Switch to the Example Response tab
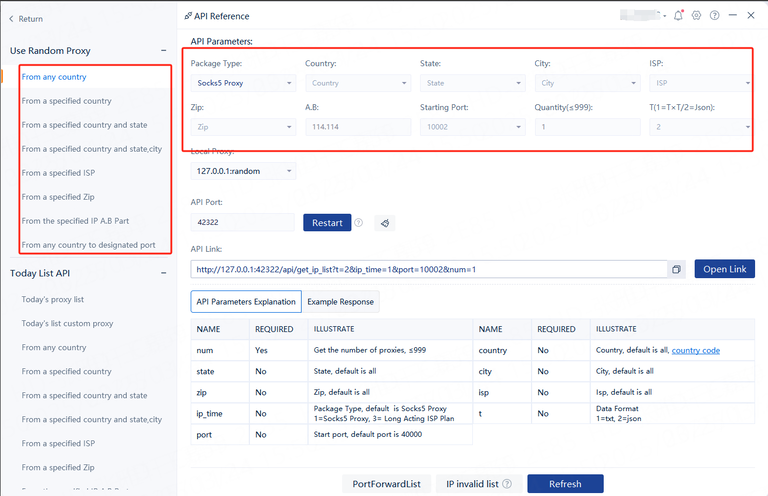 click(x=340, y=301)
